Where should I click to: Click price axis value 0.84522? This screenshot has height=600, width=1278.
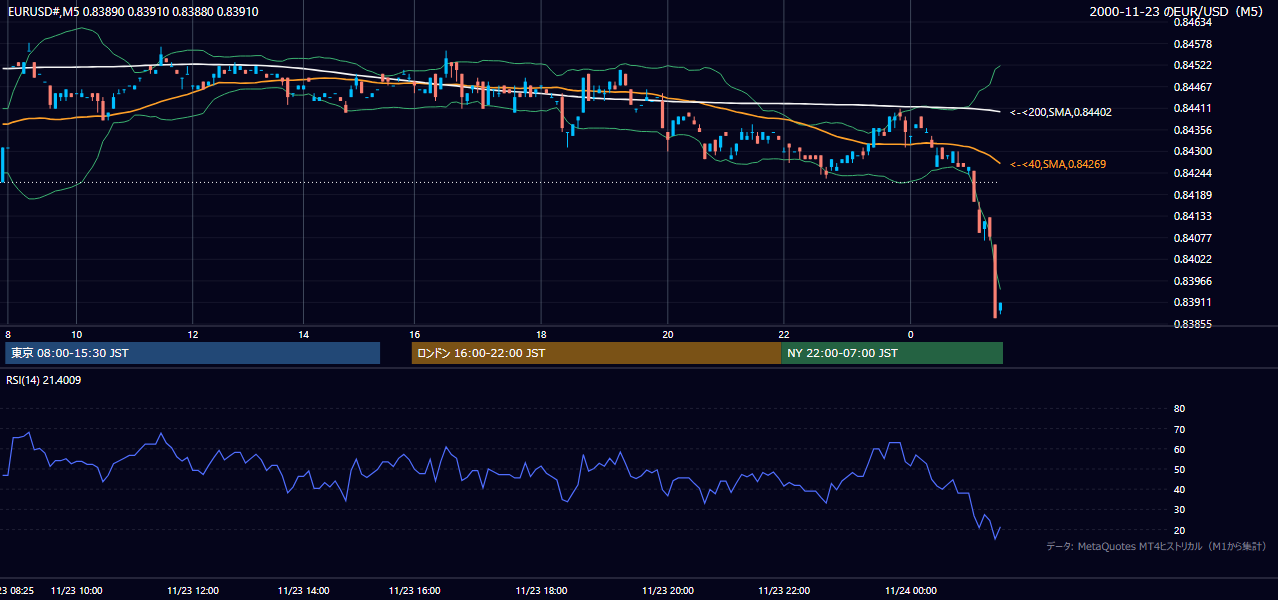pos(1192,66)
